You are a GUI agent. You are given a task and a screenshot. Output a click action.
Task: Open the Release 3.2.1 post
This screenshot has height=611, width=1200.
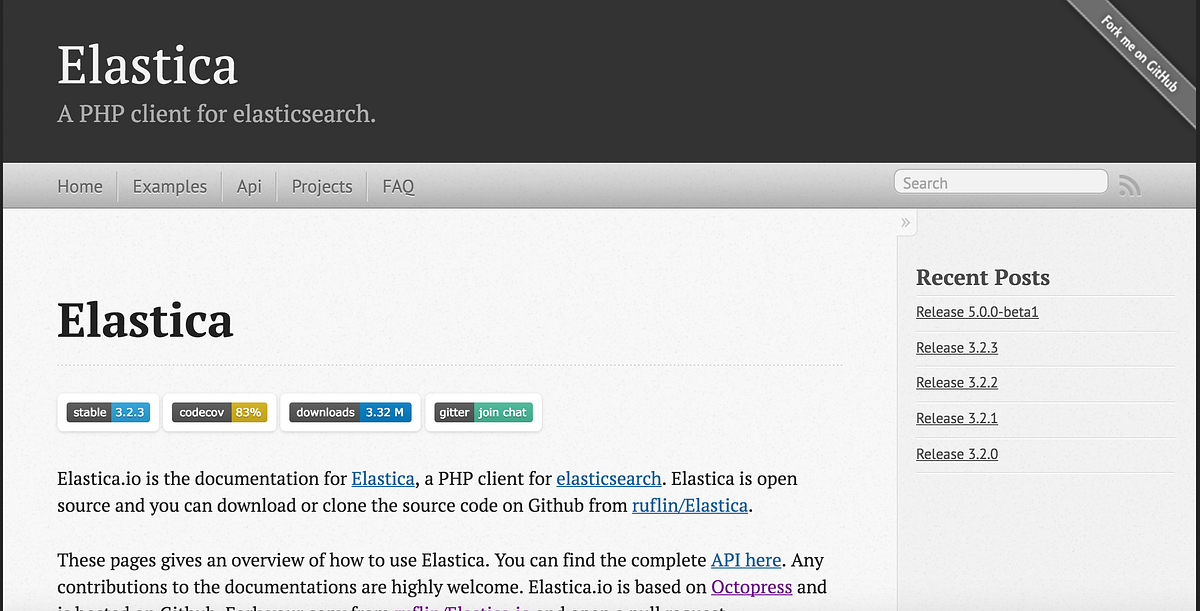957,418
